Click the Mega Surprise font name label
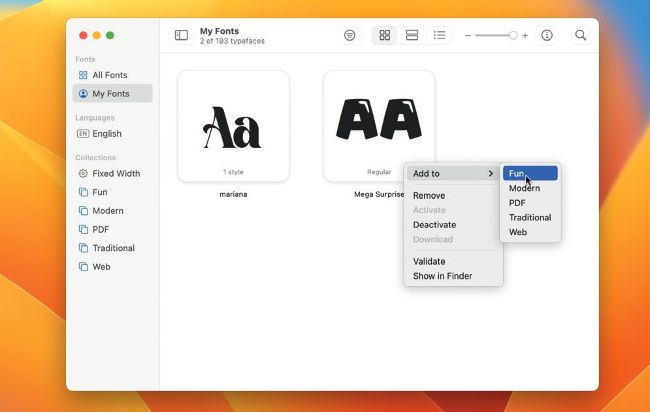 [x=379, y=194]
